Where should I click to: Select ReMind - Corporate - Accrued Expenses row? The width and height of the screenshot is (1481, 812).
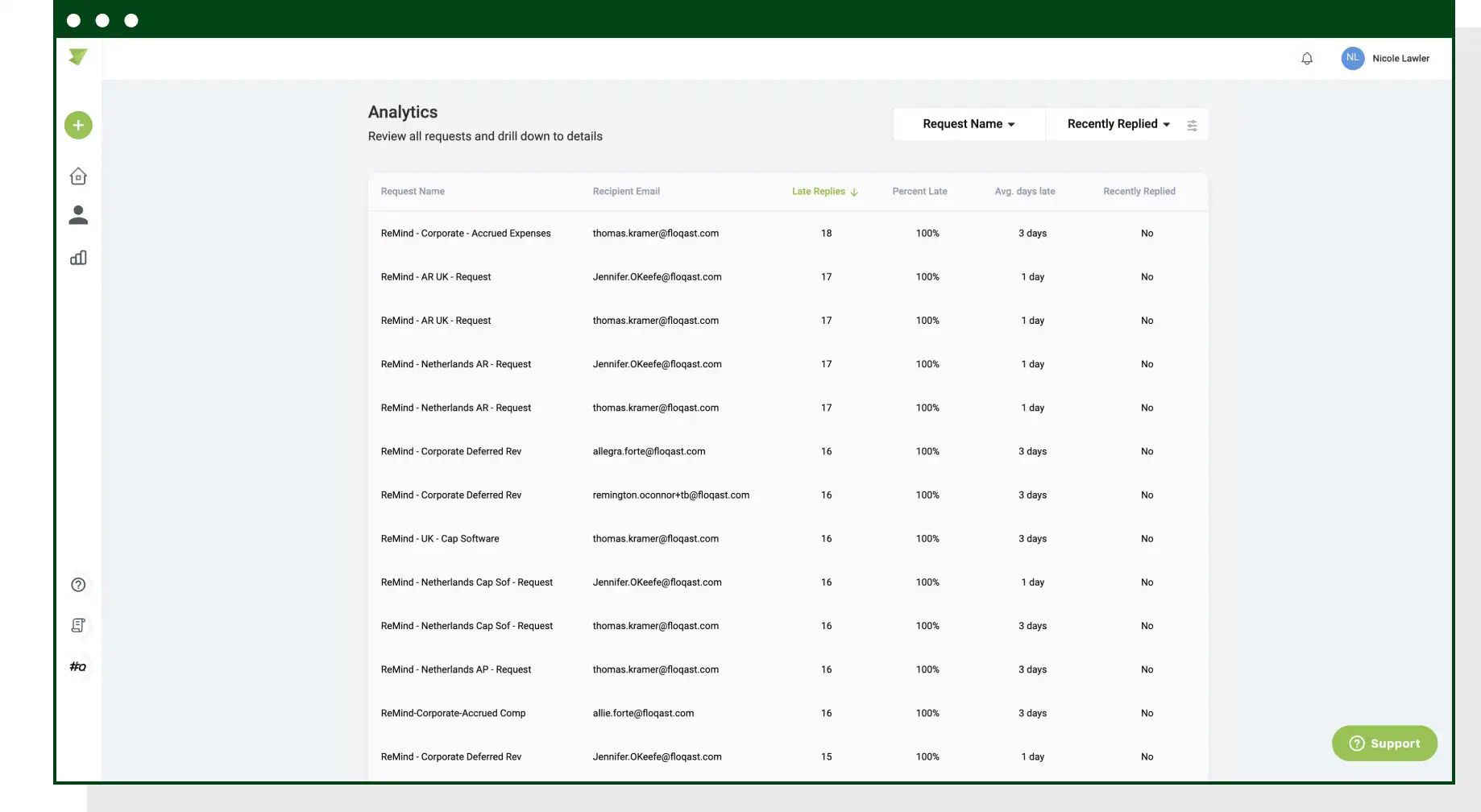788,234
